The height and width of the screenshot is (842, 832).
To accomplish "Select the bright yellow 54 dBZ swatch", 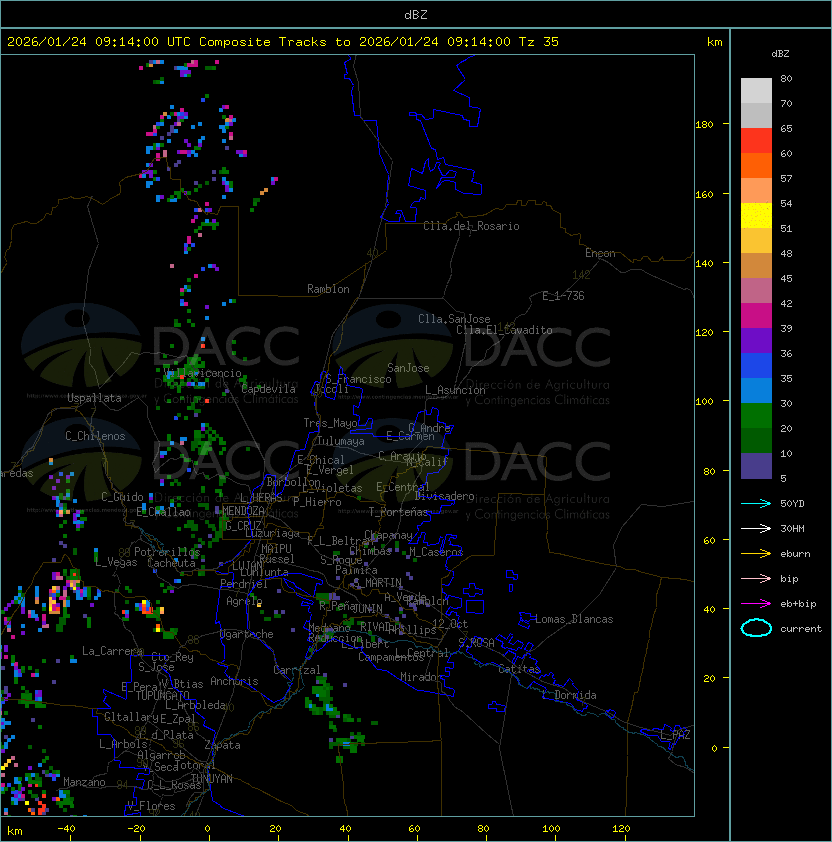I will (x=756, y=215).
